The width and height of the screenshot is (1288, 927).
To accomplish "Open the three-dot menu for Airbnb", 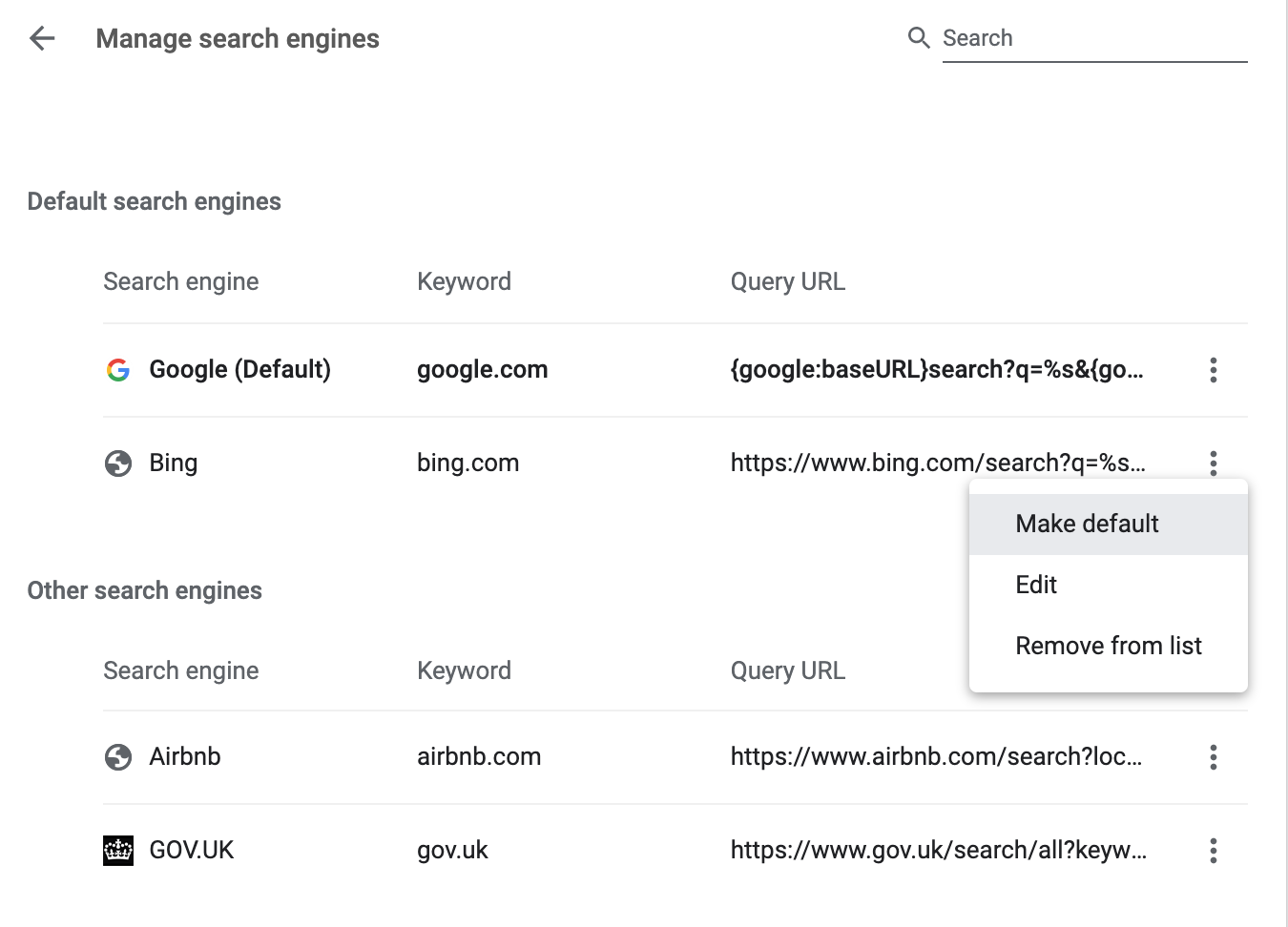I will tap(1214, 757).
